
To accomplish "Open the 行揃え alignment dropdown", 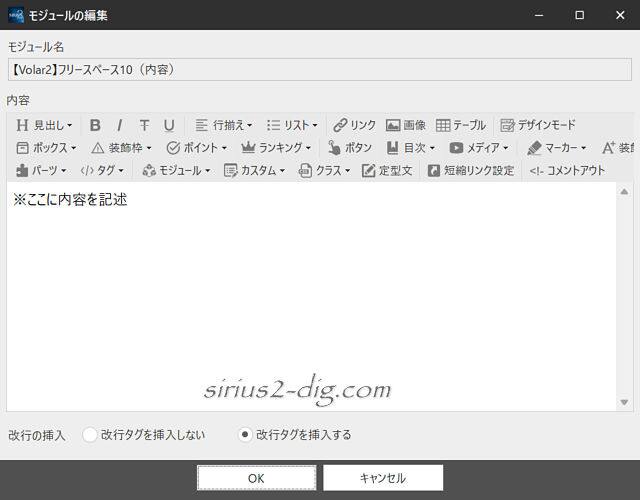I will pyautogui.click(x=224, y=125).
